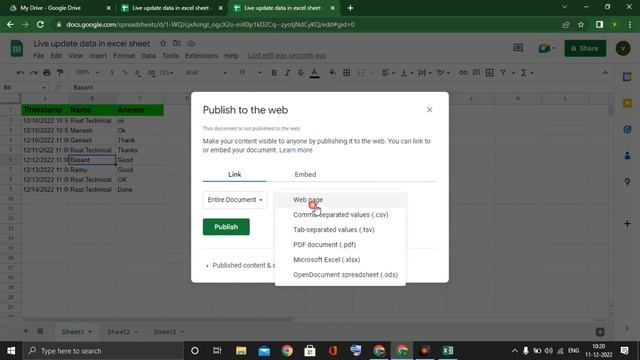Toggle strikethrough formatting in toolbar
The image size is (640, 360).
[301, 73]
